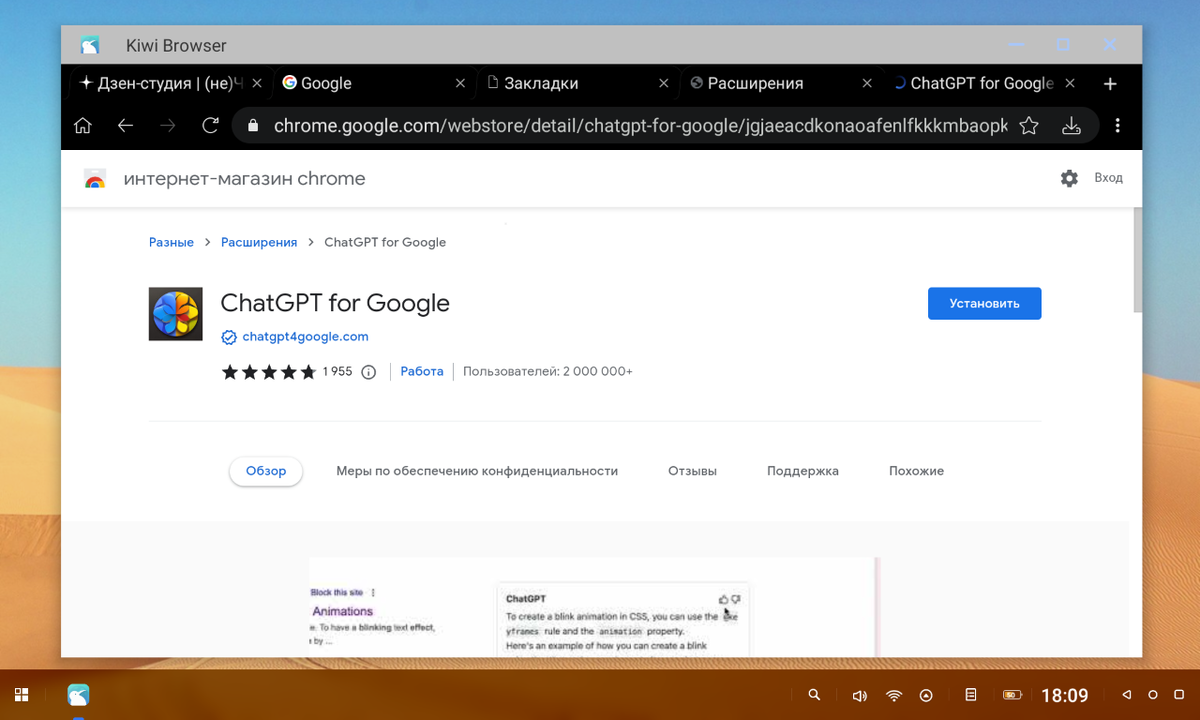Click the Wi-Fi icon in taskbar

(x=894, y=695)
